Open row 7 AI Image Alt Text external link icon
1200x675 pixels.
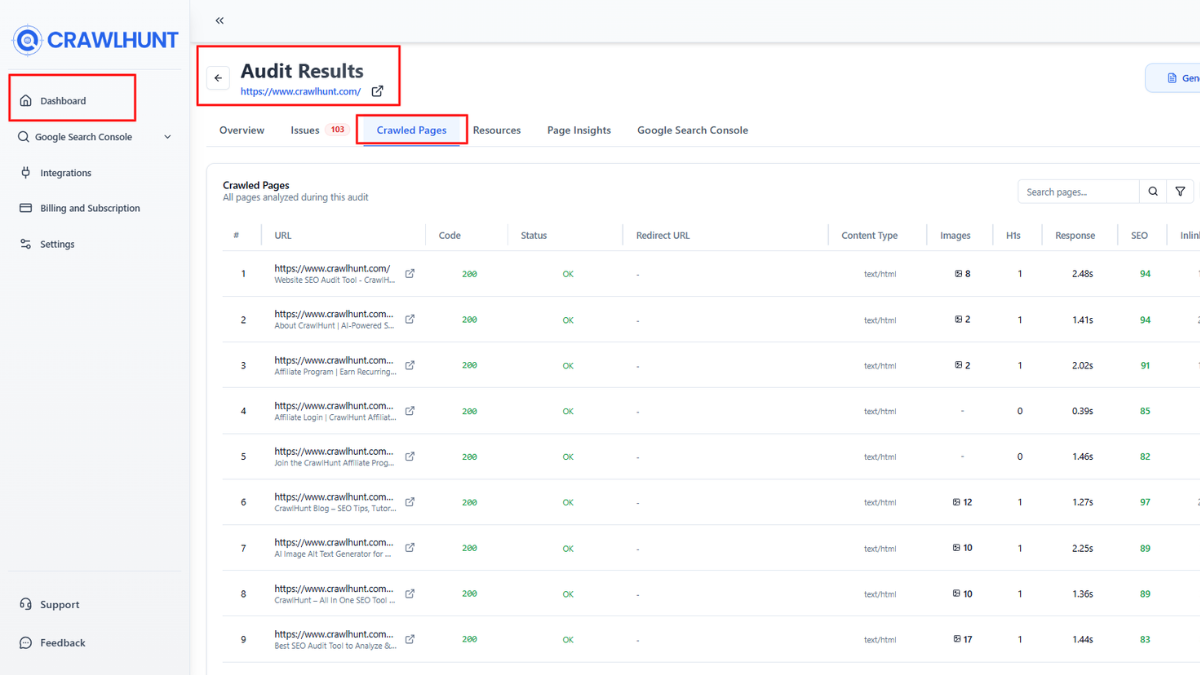coord(410,547)
